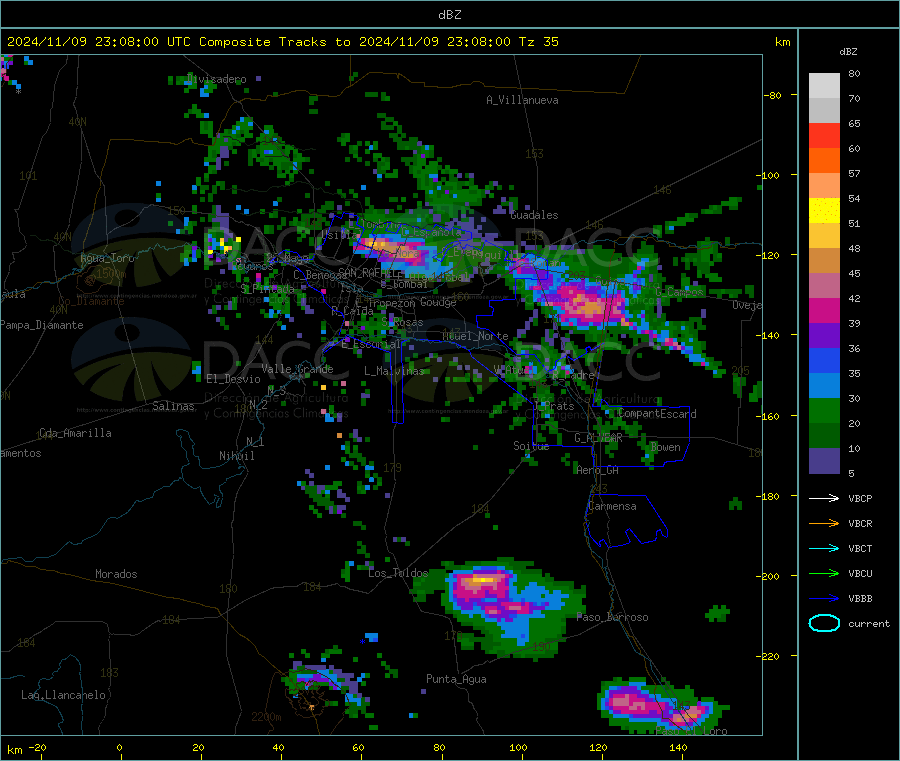Viewport: 900px width, 761px height.
Task: Click the blue VBBB arrow legend icon
Action: coord(824,599)
